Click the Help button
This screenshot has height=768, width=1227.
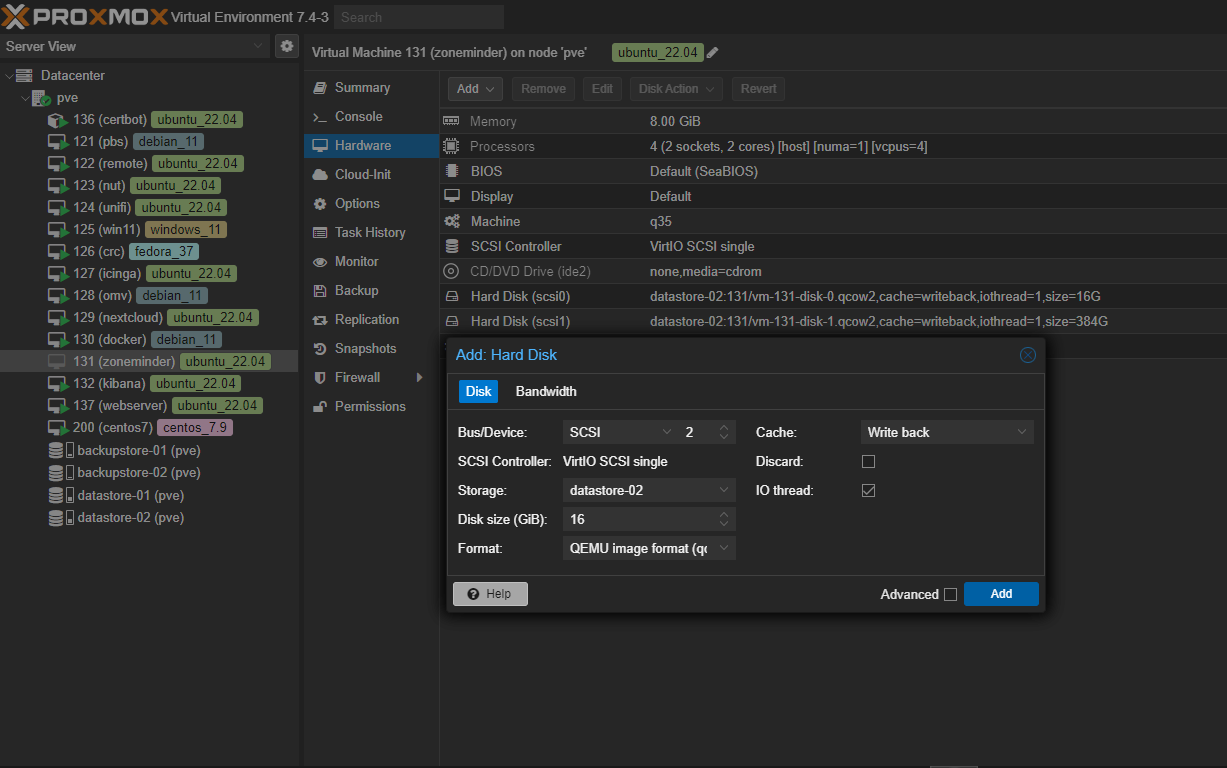tap(490, 594)
